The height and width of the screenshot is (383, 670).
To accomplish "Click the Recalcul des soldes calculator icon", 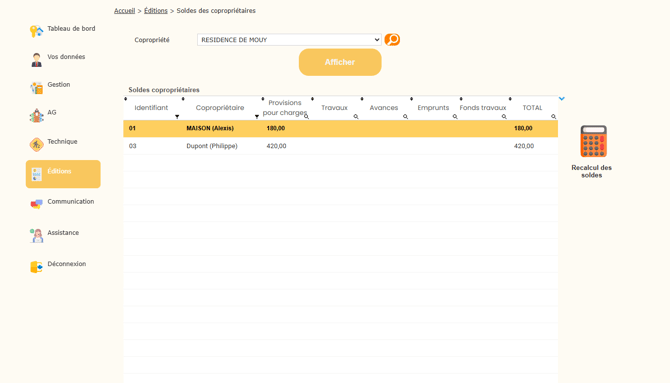I will [594, 141].
